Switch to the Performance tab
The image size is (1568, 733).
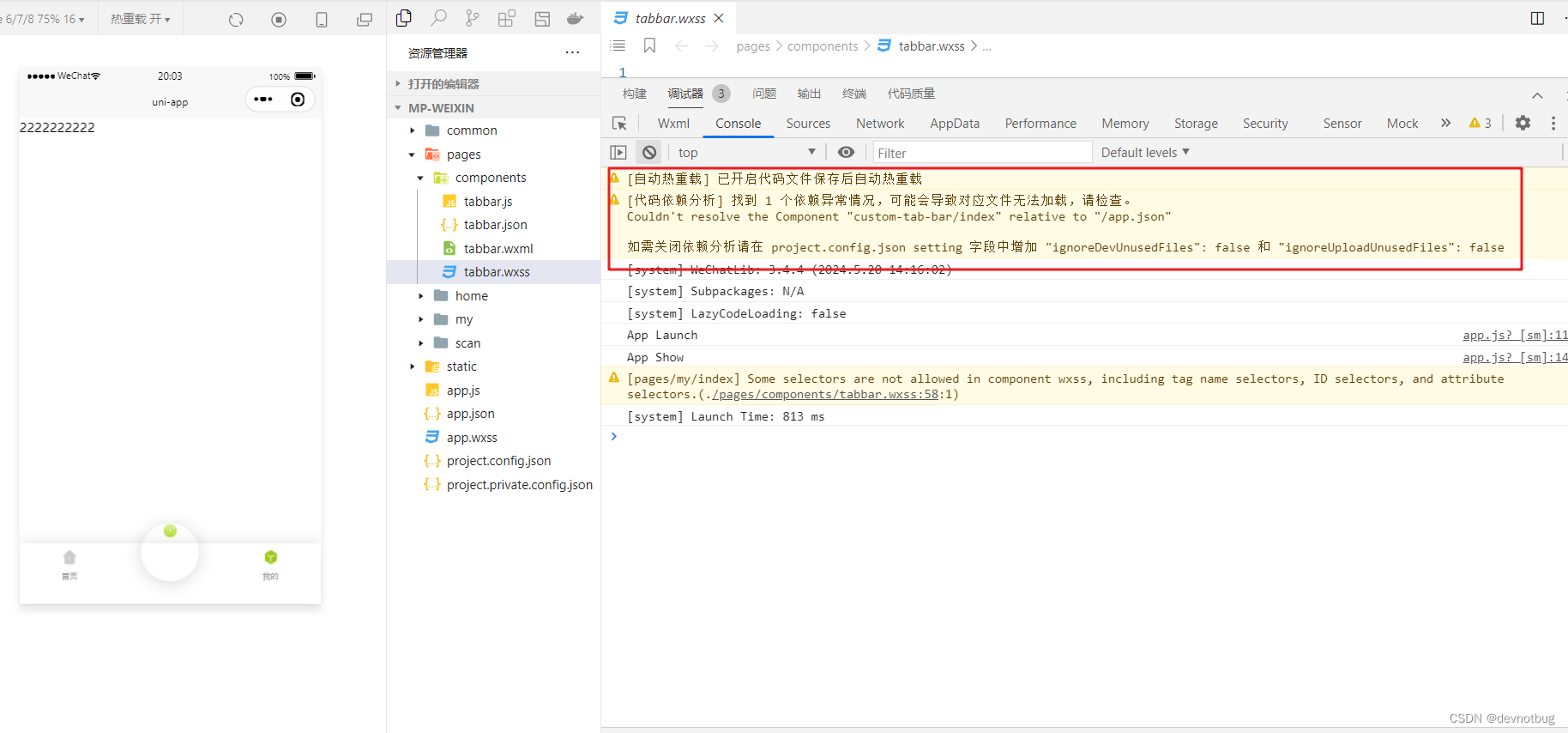coord(1040,124)
